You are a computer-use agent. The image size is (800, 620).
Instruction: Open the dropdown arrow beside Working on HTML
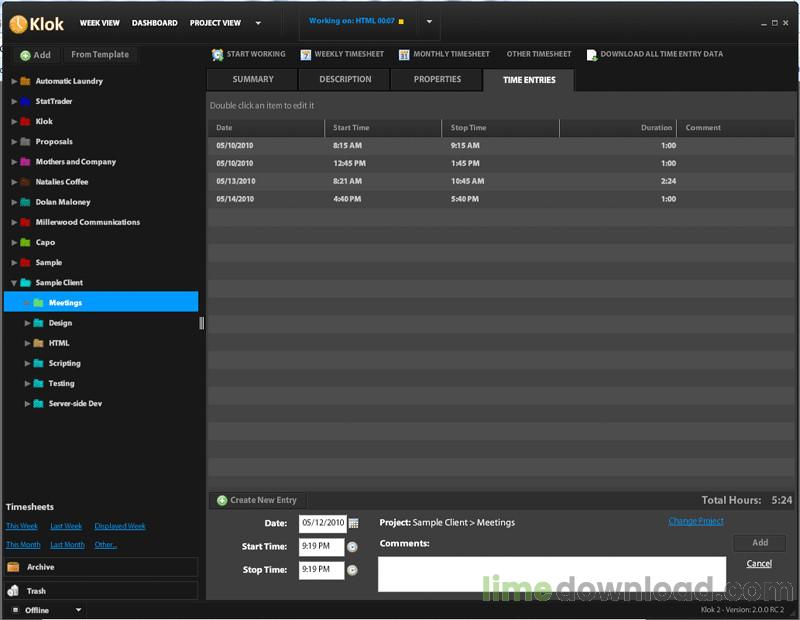coord(429,21)
